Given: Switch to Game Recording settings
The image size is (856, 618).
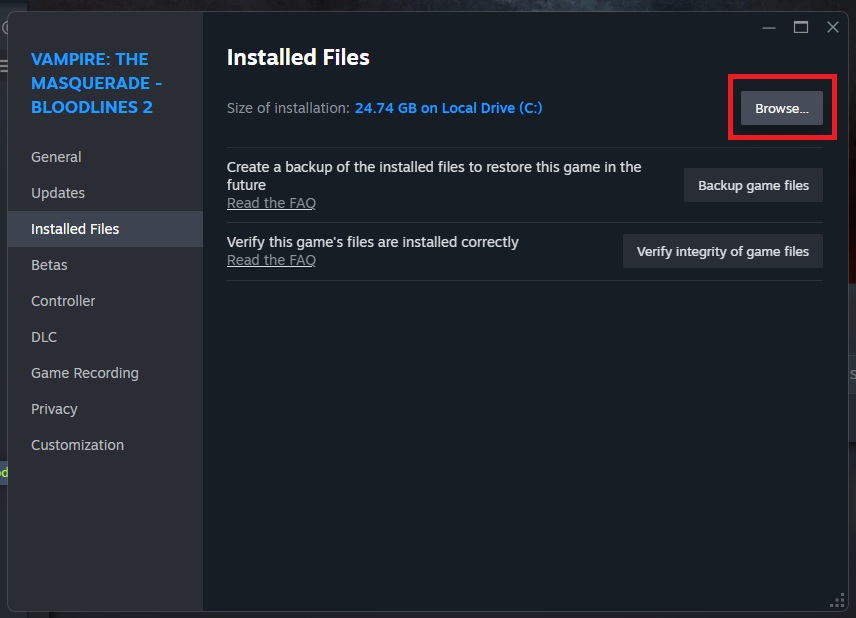Looking at the screenshot, I should tap(85, 373).
